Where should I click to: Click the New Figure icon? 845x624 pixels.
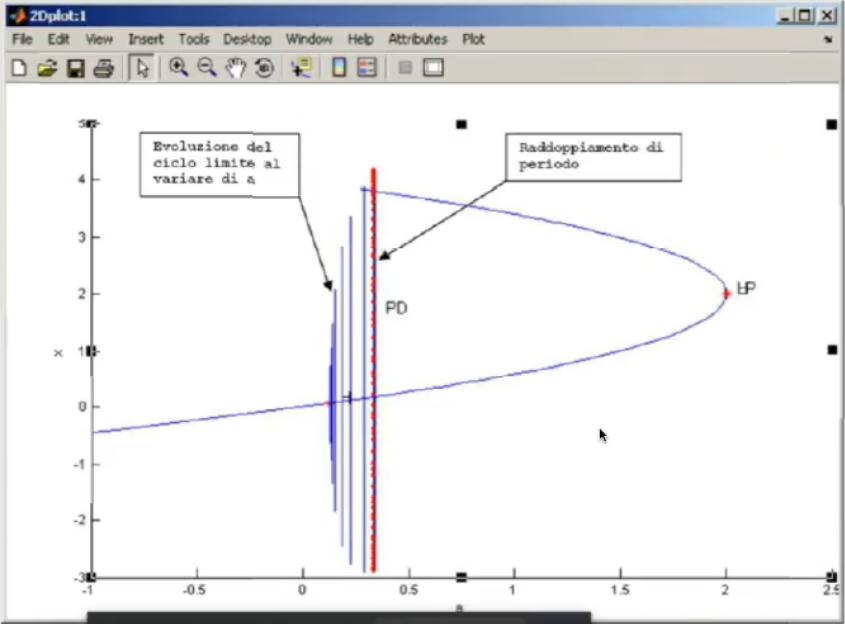coord(19,68)
